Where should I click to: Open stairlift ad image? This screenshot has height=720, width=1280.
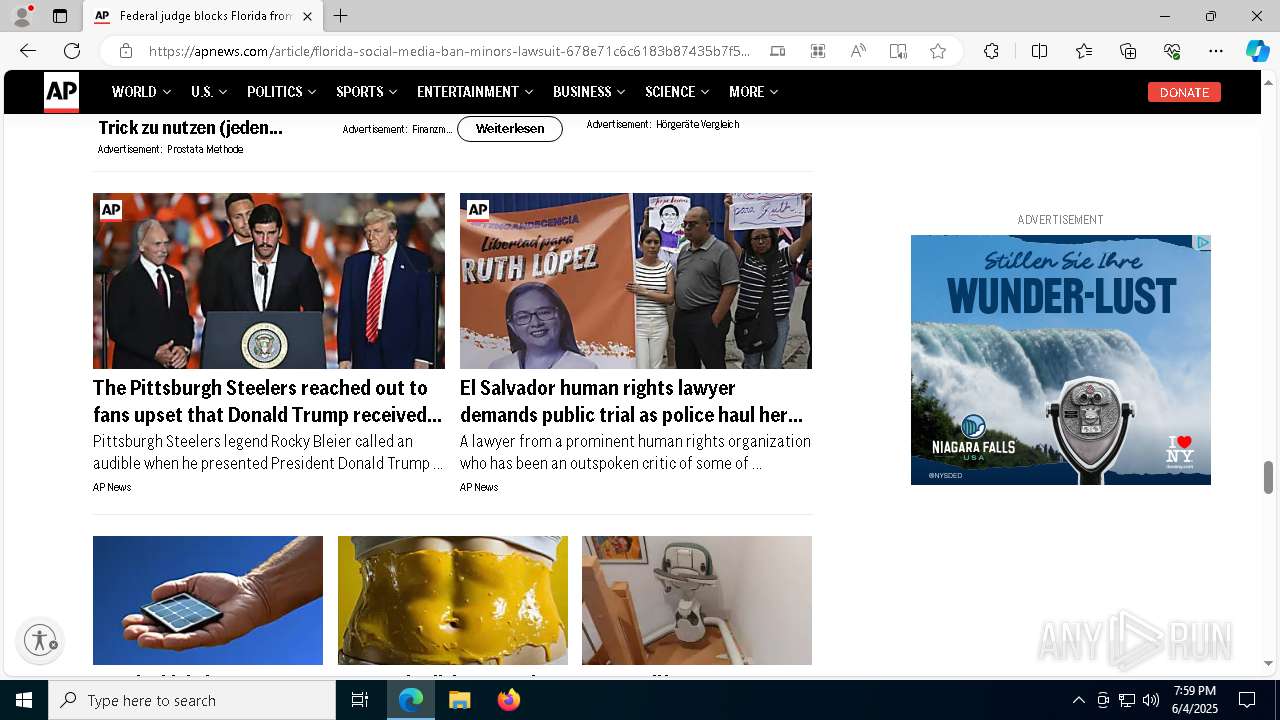[697, 600]
